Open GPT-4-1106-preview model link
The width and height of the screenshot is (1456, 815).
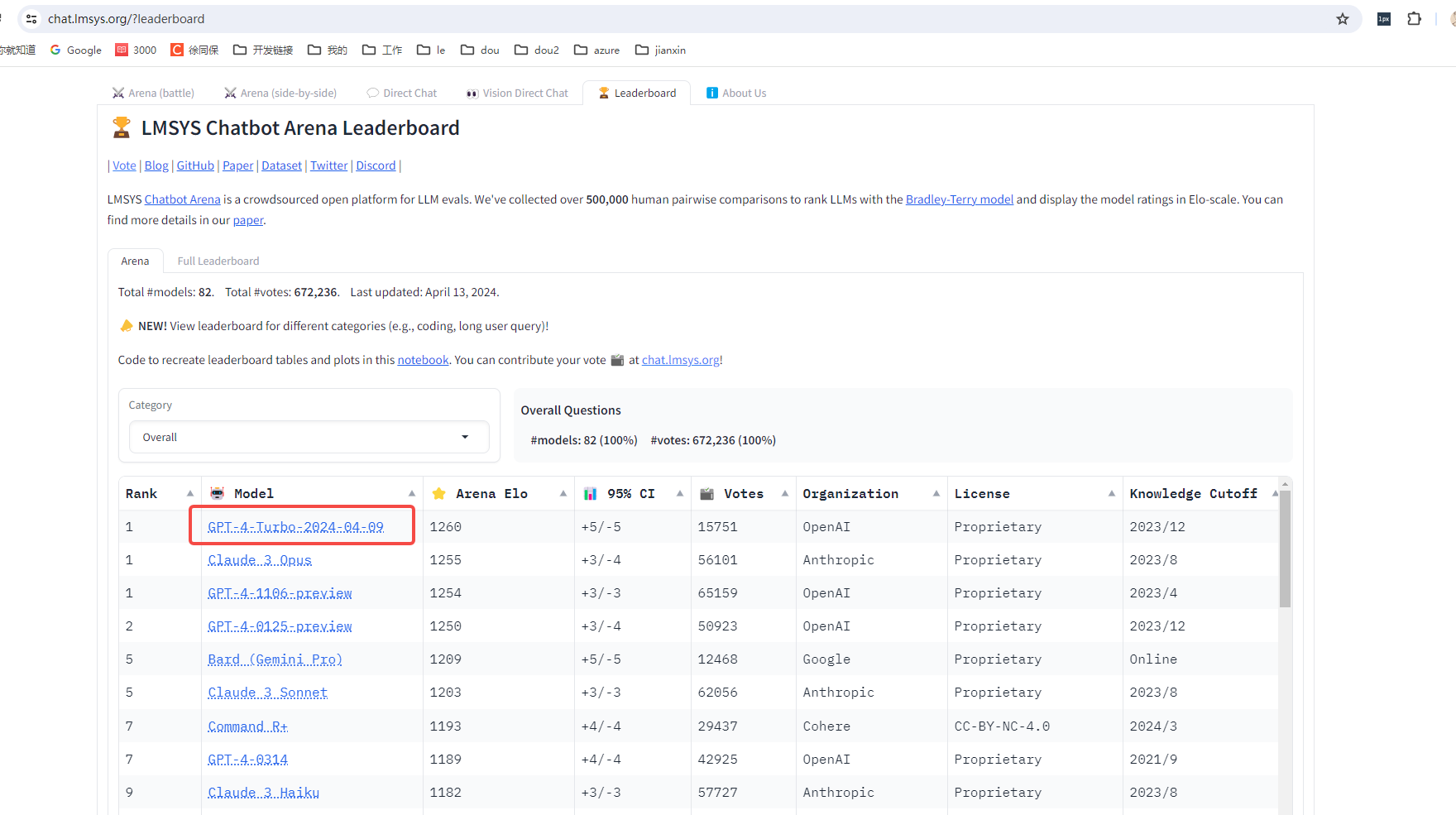280,593
